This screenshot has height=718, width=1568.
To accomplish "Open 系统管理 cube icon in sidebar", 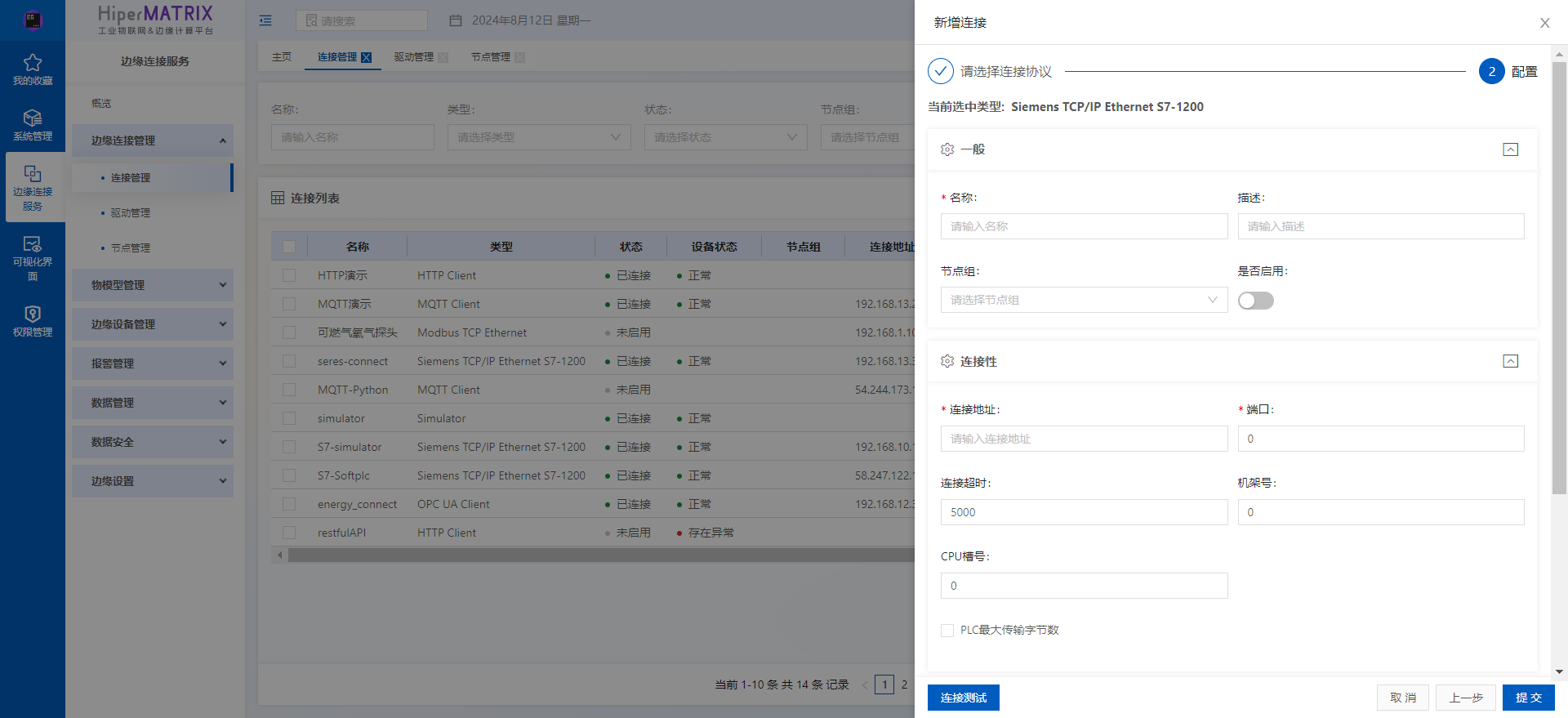I will [33, 118].
